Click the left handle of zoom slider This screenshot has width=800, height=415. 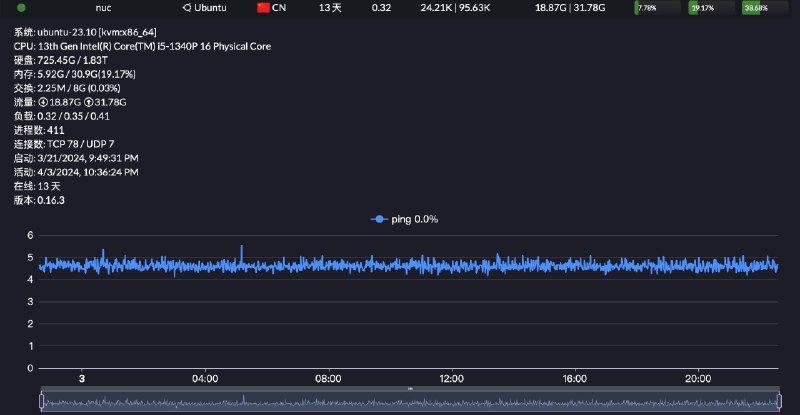(x=41, y=401)
